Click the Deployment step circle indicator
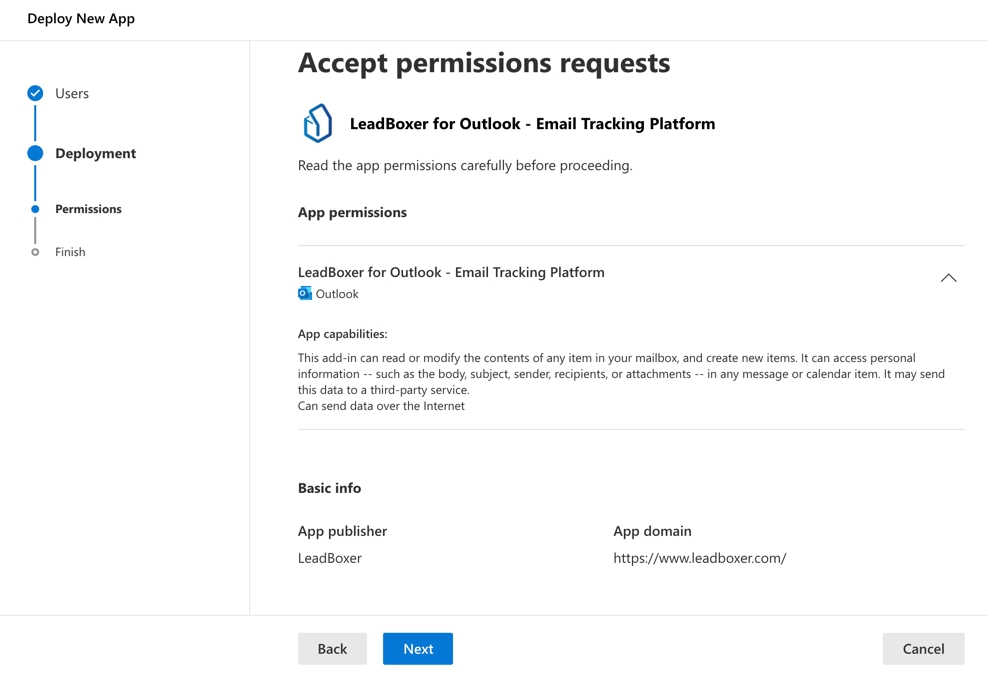Viewport: 988px width, 677px height. coord(35,153)
